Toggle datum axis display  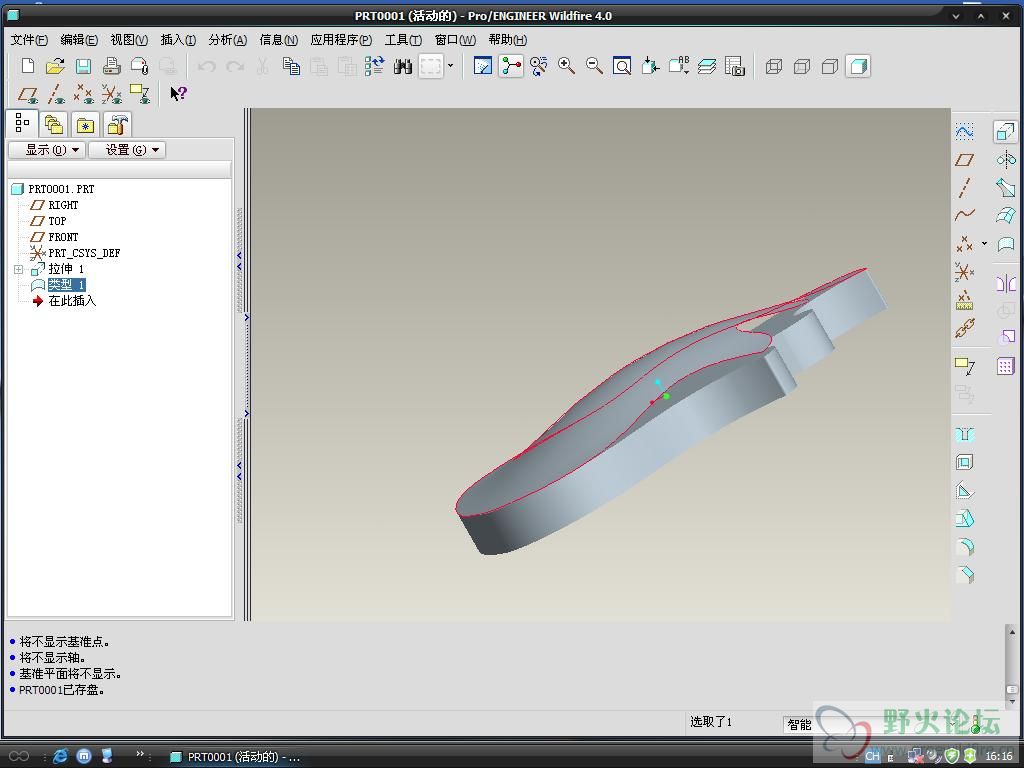click(56, 93)
